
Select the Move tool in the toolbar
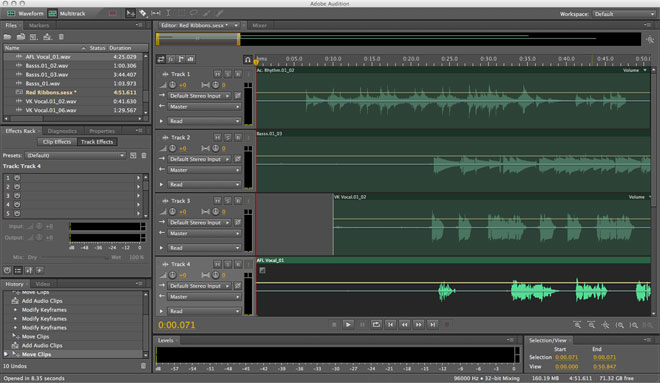click(130, 13)
